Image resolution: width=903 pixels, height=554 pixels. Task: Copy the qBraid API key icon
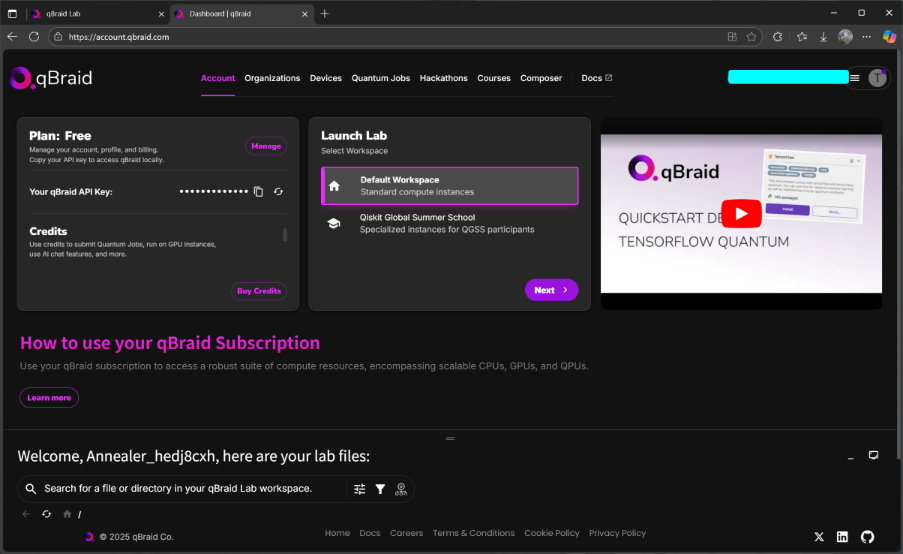(x=259, y=192)
